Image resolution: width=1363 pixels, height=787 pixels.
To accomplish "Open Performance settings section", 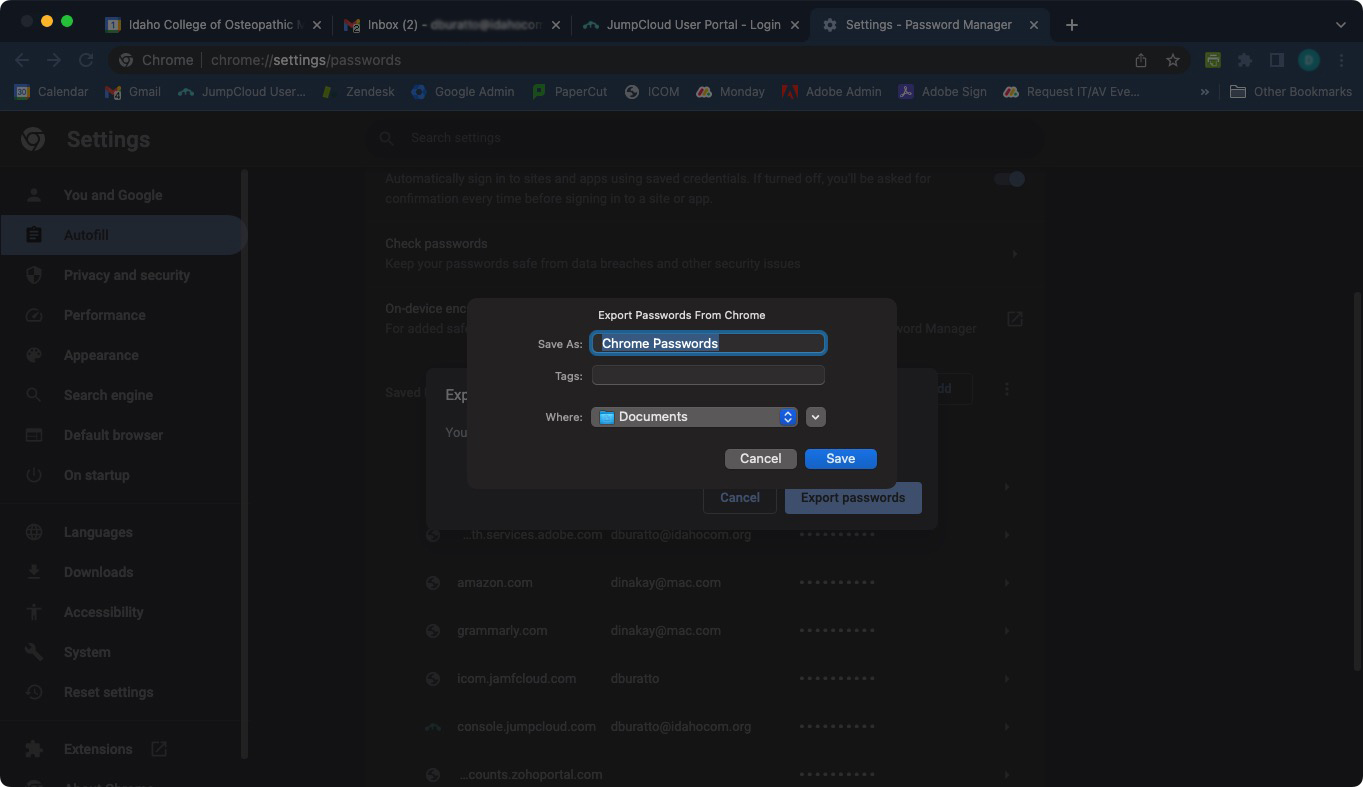I will (x=104, y=315).
